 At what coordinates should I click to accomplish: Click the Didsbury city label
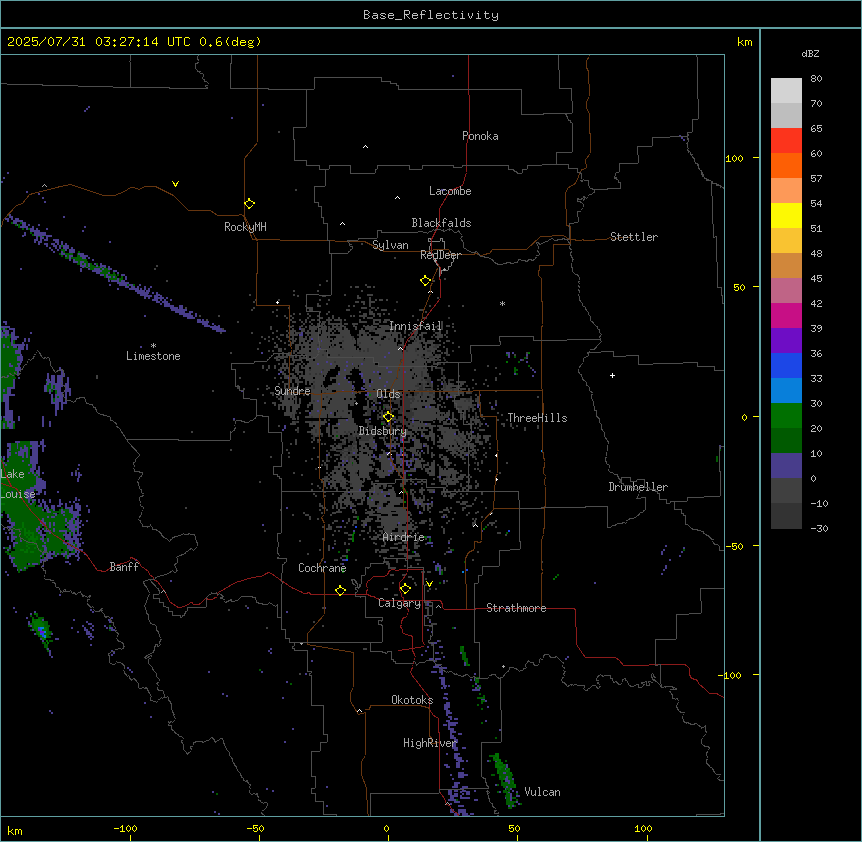383,431
